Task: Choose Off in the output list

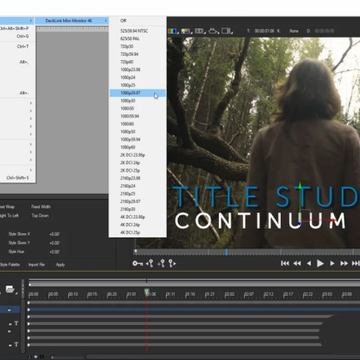Action: tap(138, 21)
